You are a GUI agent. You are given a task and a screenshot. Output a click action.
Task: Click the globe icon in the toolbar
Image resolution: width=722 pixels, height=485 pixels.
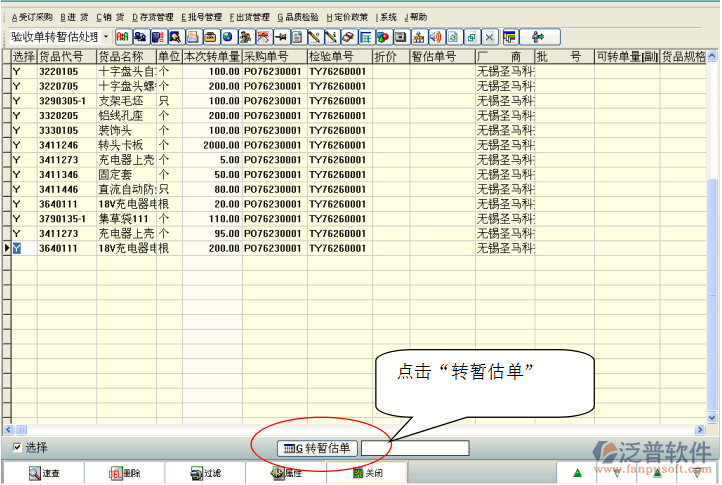pos(228,37)
